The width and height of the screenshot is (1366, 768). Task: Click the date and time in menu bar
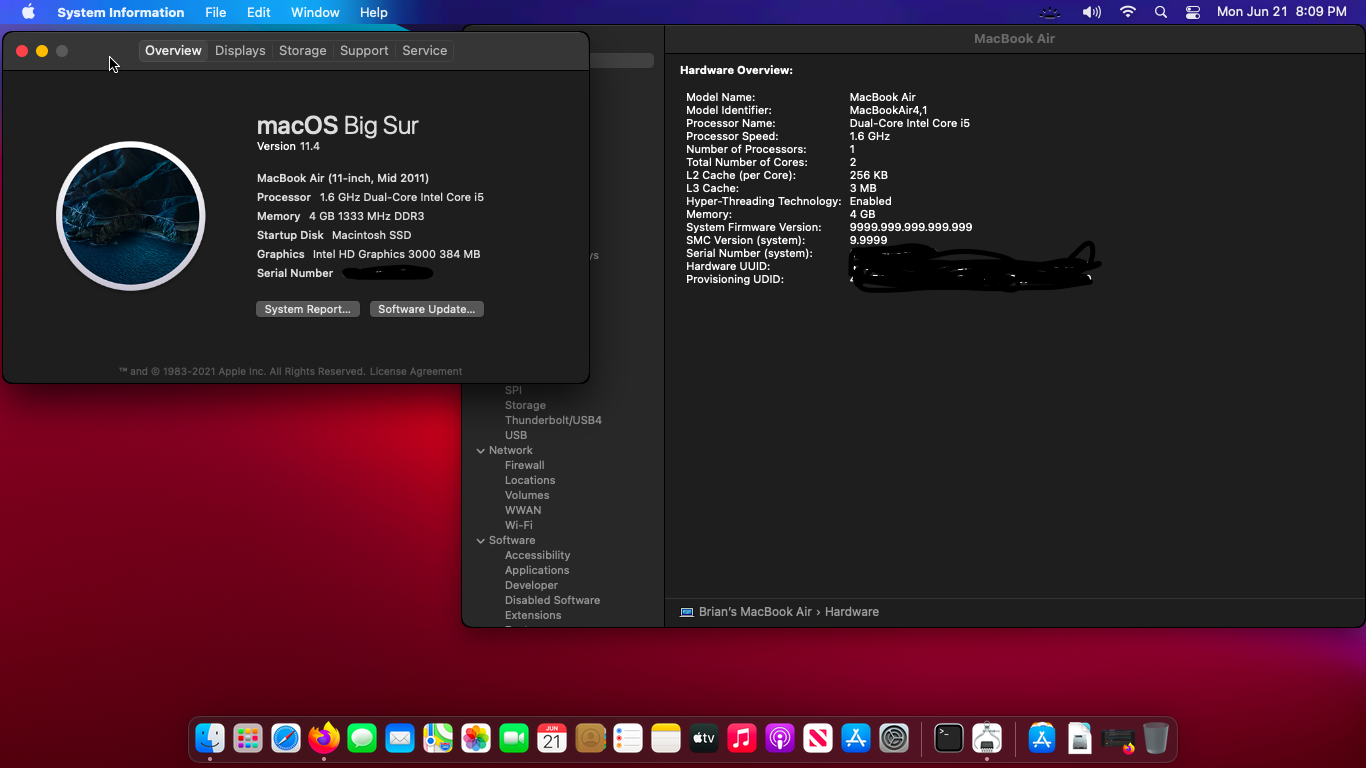(x=1281, y=12)
